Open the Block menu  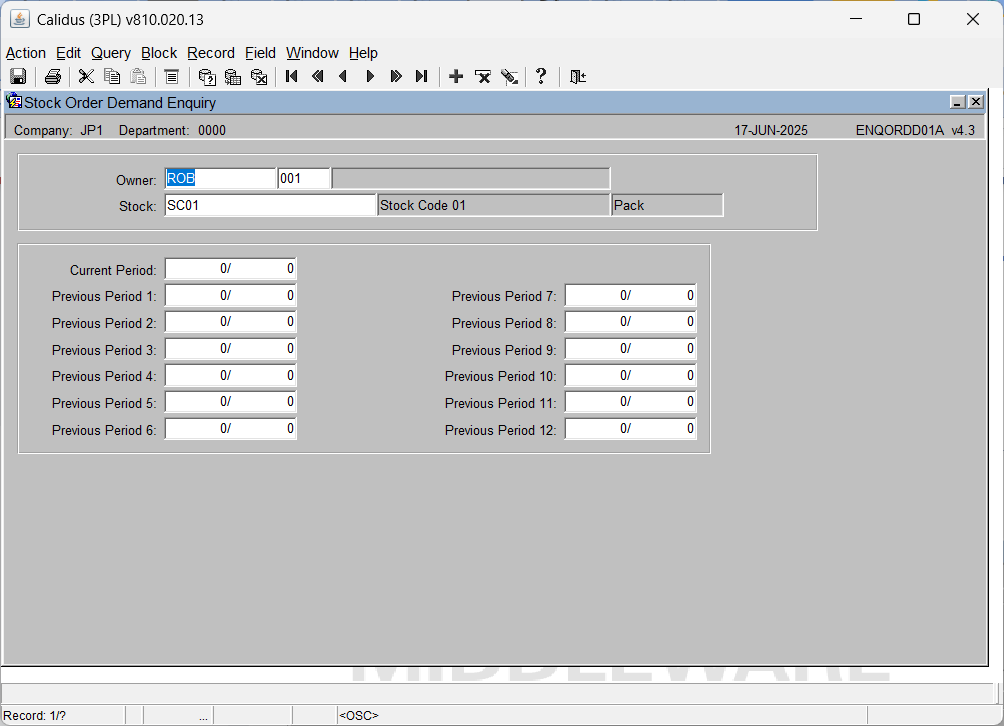point(159,53)
